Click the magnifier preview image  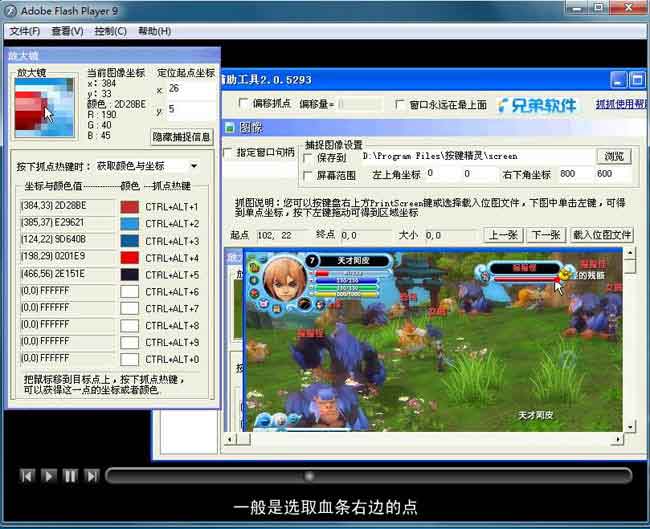coord(44,107)
